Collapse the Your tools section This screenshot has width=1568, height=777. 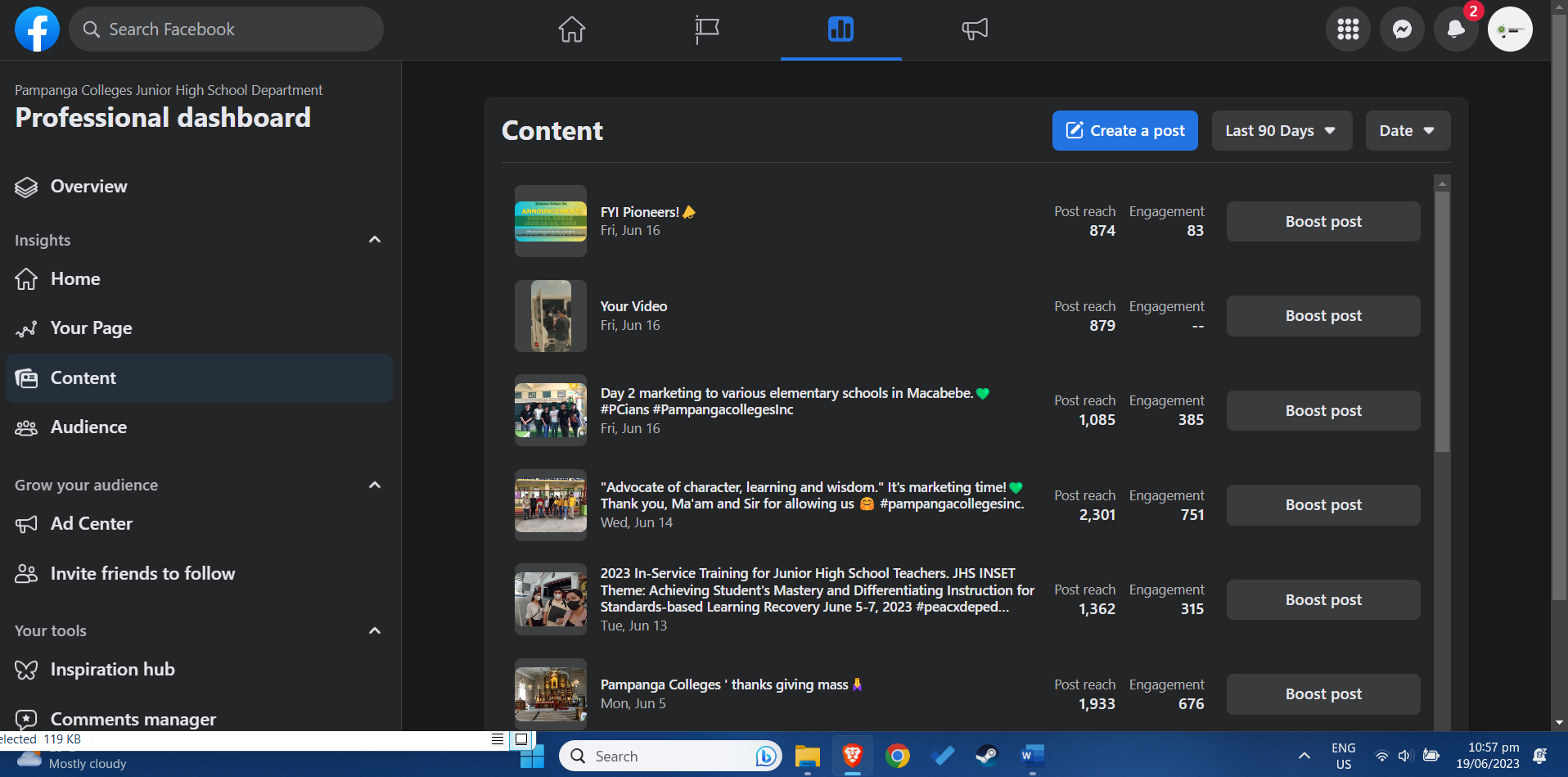tap(375, 630)
